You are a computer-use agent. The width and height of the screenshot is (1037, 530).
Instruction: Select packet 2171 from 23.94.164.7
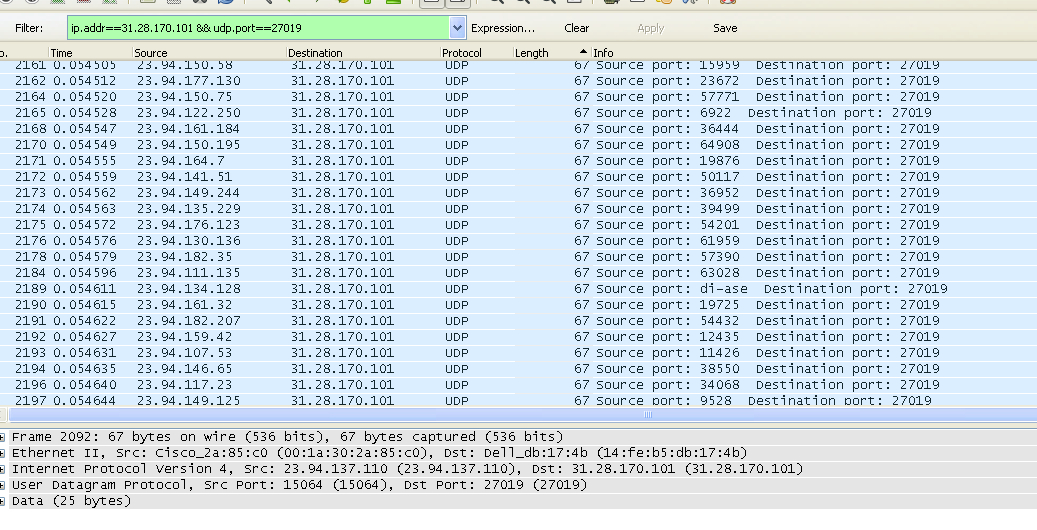click(x=518, y=161)
